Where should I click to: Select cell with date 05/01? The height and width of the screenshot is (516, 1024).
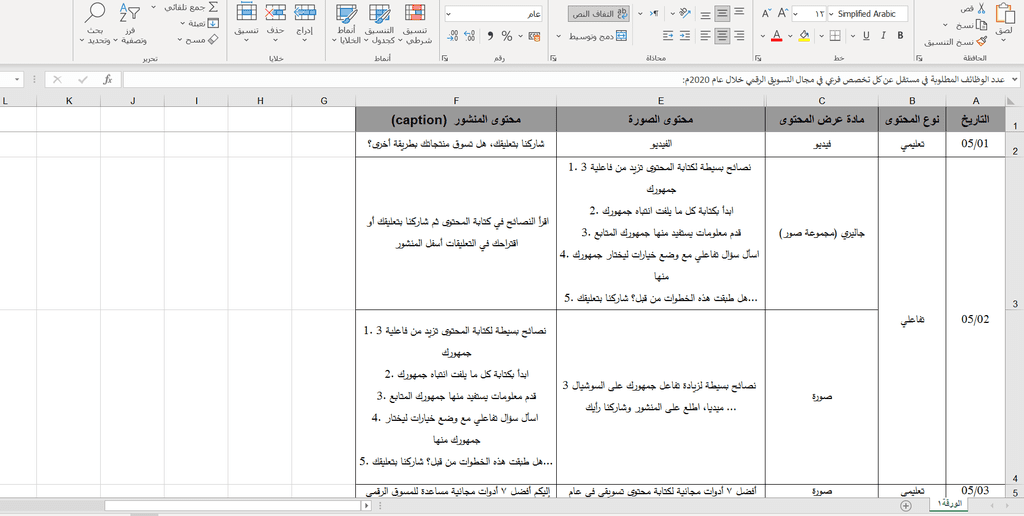click(976, 144)
